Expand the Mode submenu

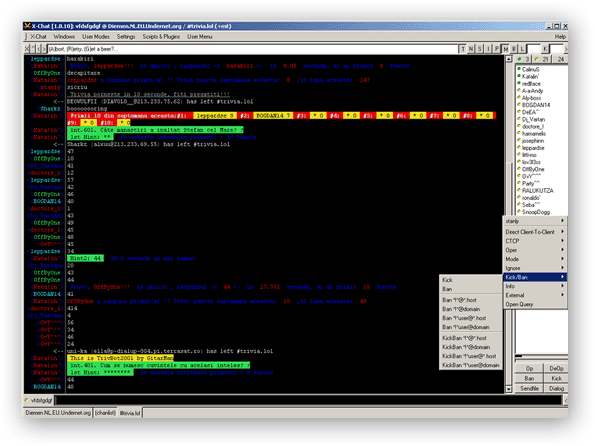(x=535, y=259)
